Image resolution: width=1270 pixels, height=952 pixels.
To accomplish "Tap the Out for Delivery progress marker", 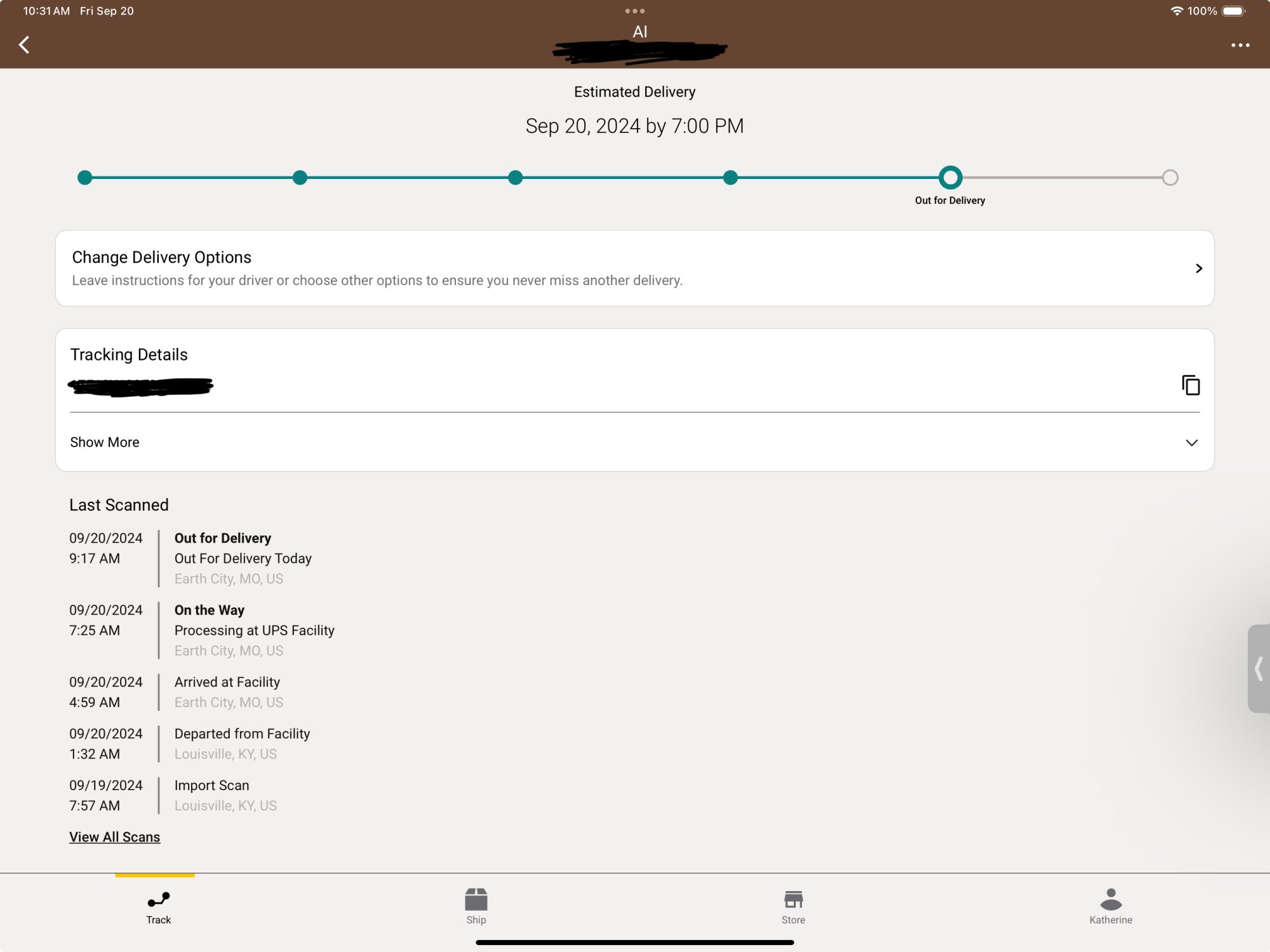I will coord(950,178).
